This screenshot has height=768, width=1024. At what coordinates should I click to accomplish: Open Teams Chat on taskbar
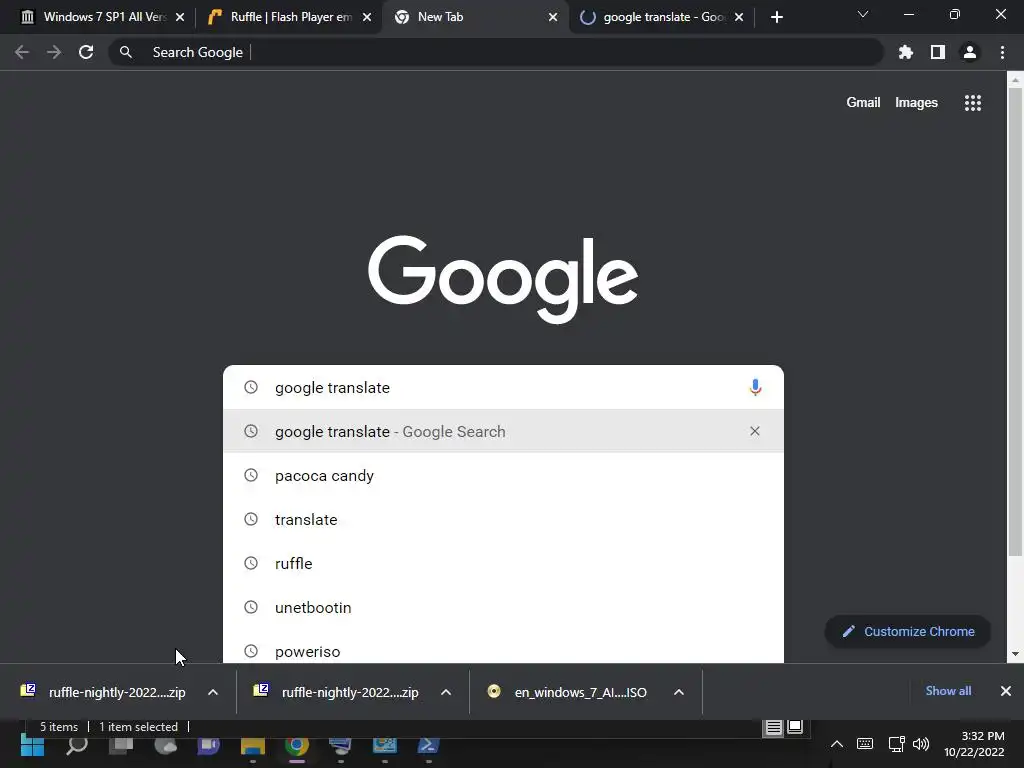coord(209,745)
